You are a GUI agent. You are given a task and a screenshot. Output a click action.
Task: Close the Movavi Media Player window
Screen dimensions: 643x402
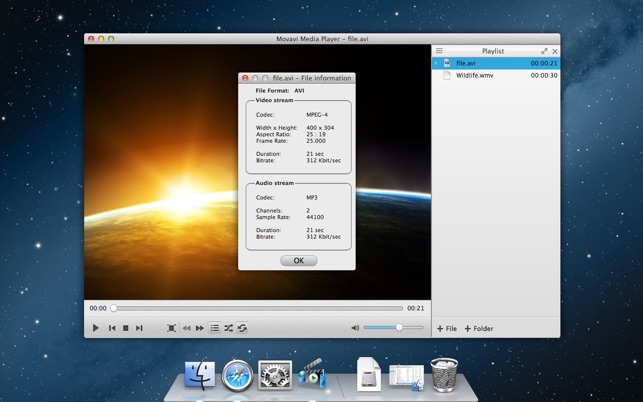pyautogui.click(x=91, y=39)
